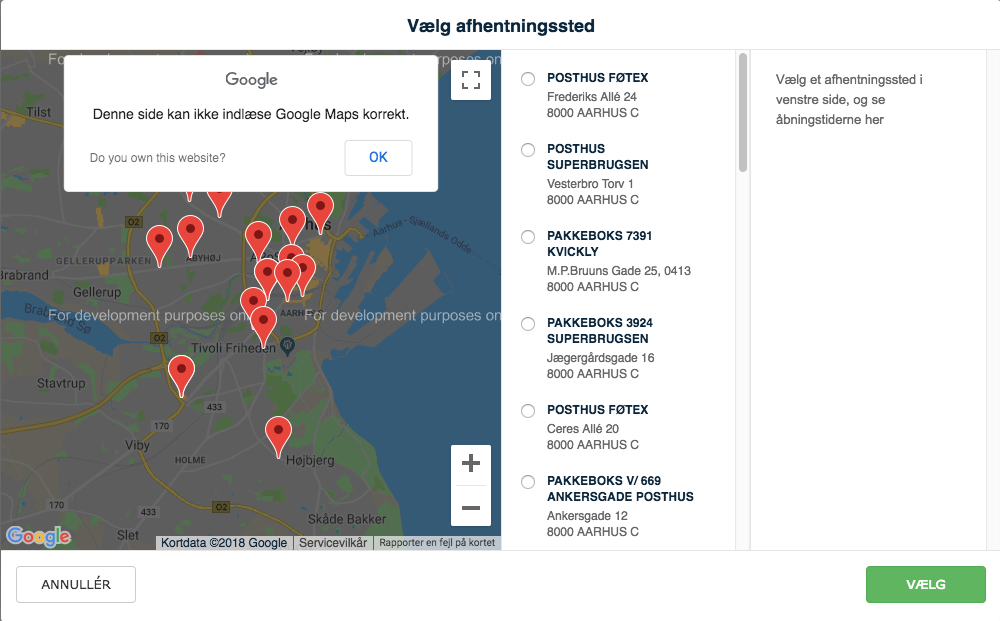Toggle fullscreen view of the map

(471, 81)
